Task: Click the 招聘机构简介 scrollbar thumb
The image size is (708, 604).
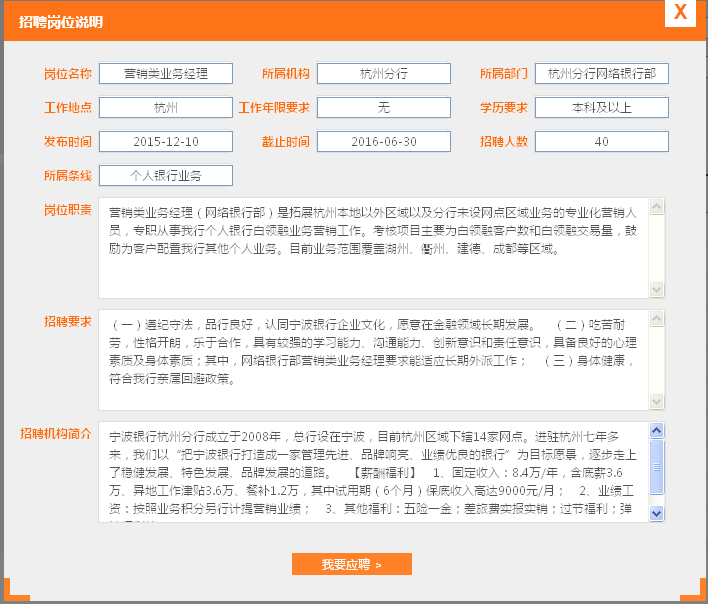Action: pos(657,467)
